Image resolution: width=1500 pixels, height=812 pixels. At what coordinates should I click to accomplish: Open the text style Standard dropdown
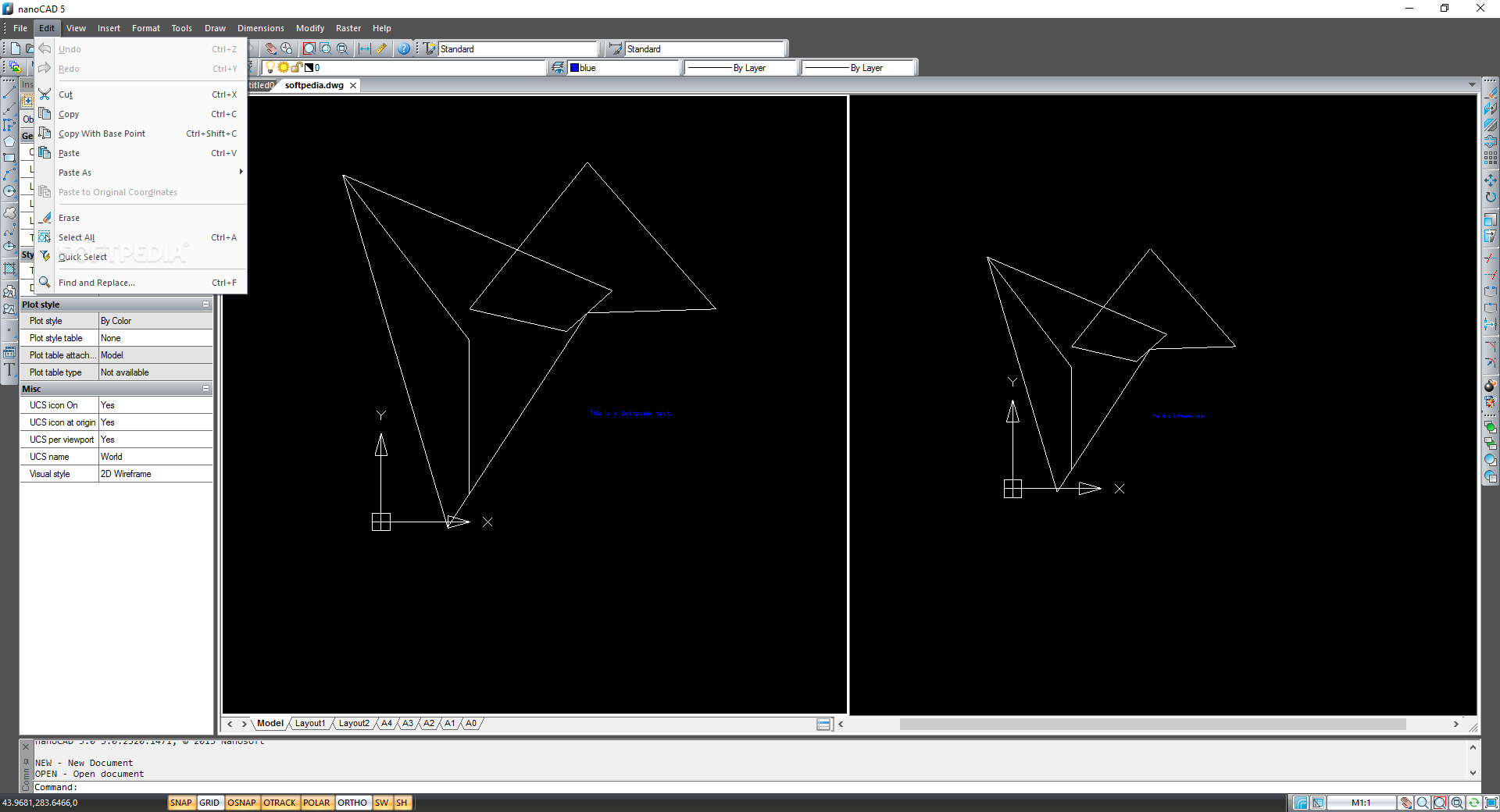point(518,48)
